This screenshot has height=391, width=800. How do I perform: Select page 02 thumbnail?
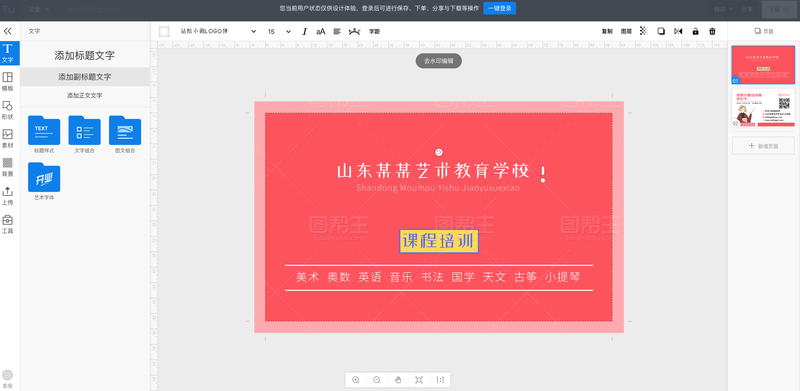[x=763, y=108]
